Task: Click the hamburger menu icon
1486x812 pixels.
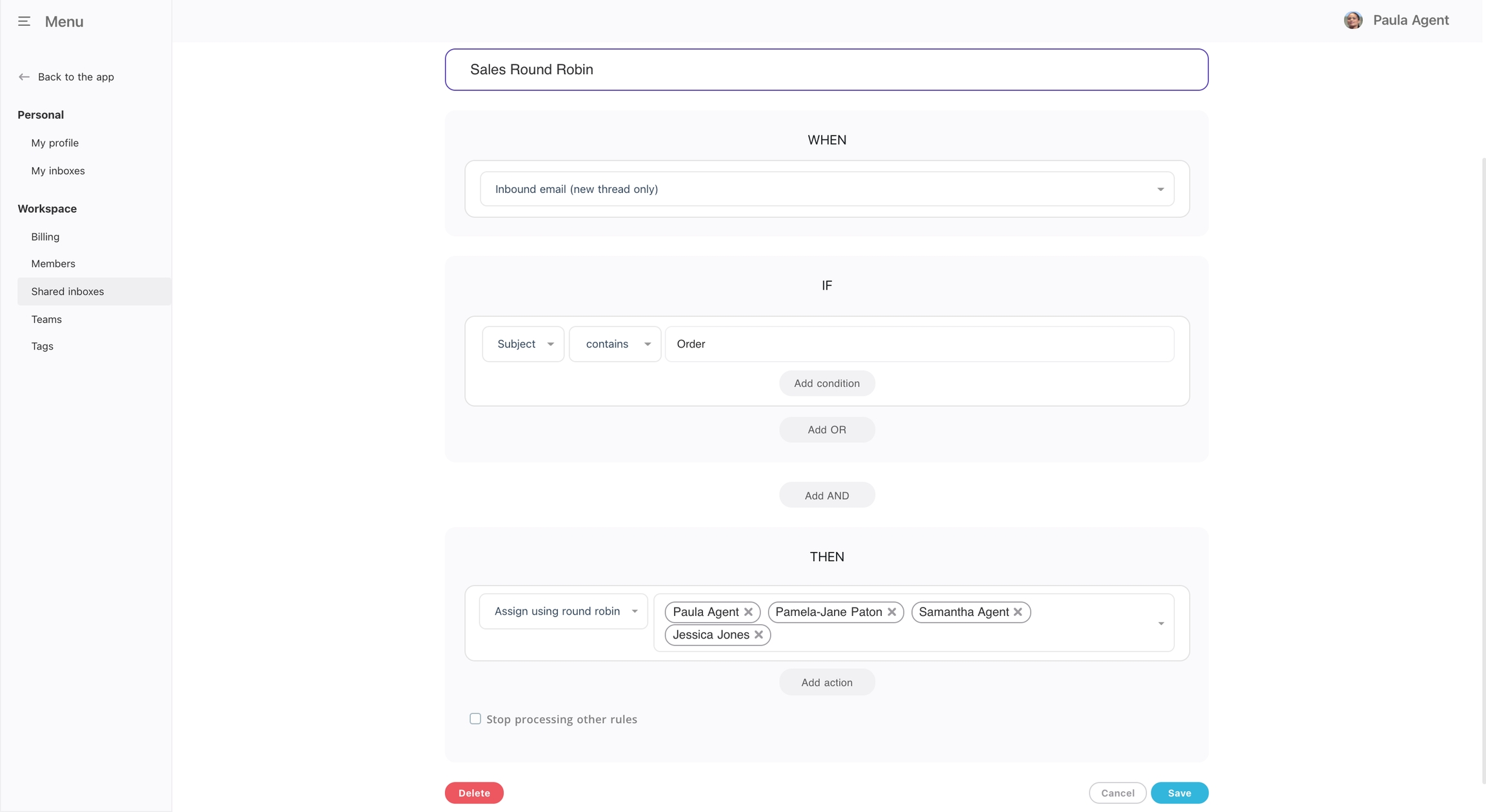Action: tap(24, 21)
